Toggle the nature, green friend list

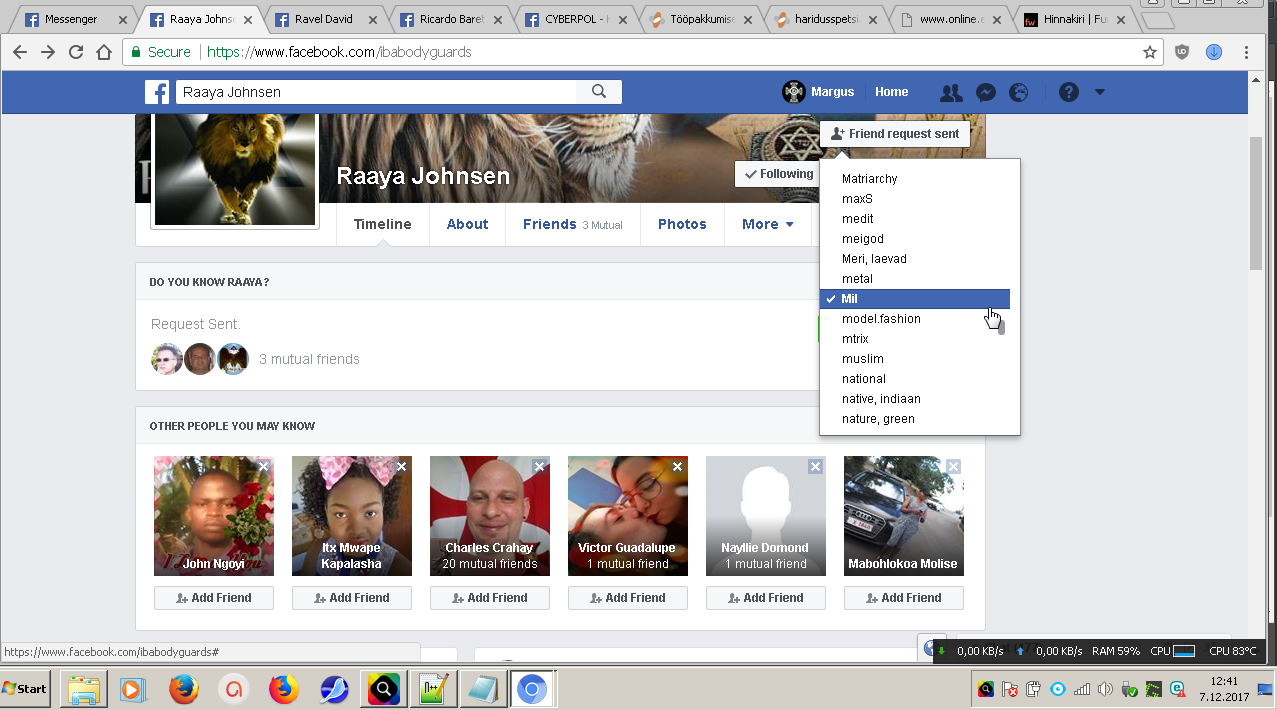pos(915,419)
